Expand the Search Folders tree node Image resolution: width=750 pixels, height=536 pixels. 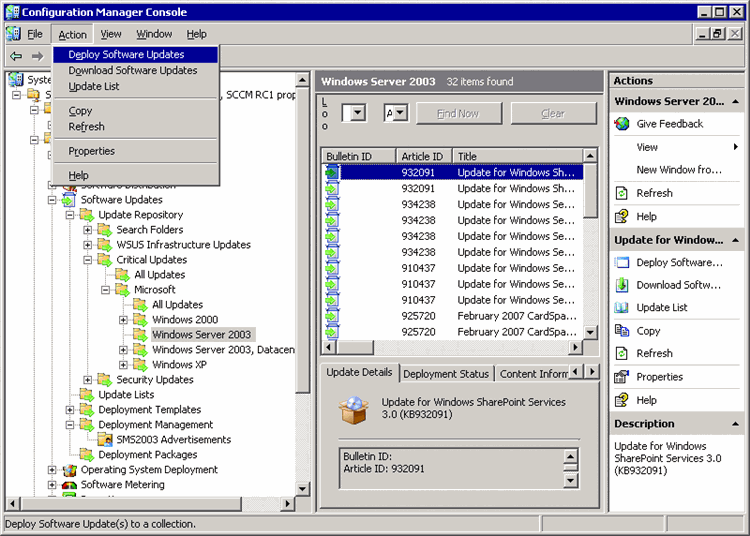(88, 230)
